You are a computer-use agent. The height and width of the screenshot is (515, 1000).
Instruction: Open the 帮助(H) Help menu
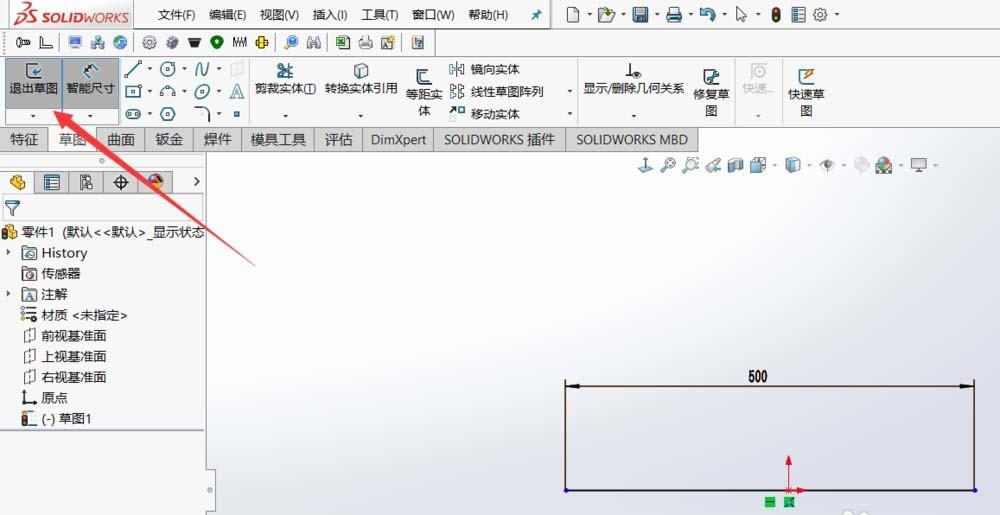click(x=488, y=15)
